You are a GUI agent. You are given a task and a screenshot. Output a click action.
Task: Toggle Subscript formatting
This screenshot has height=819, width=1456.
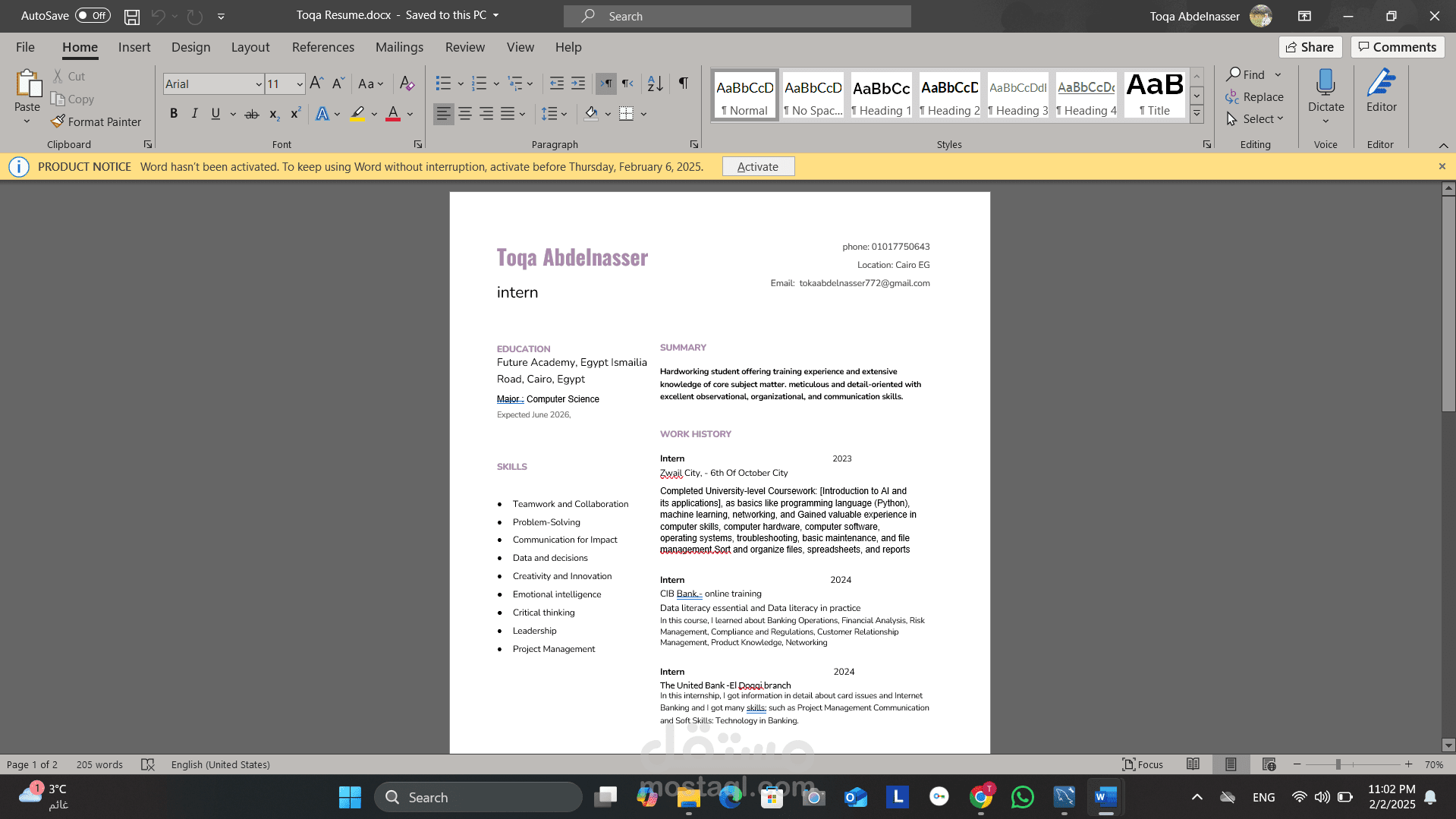[x=274, y=114]
